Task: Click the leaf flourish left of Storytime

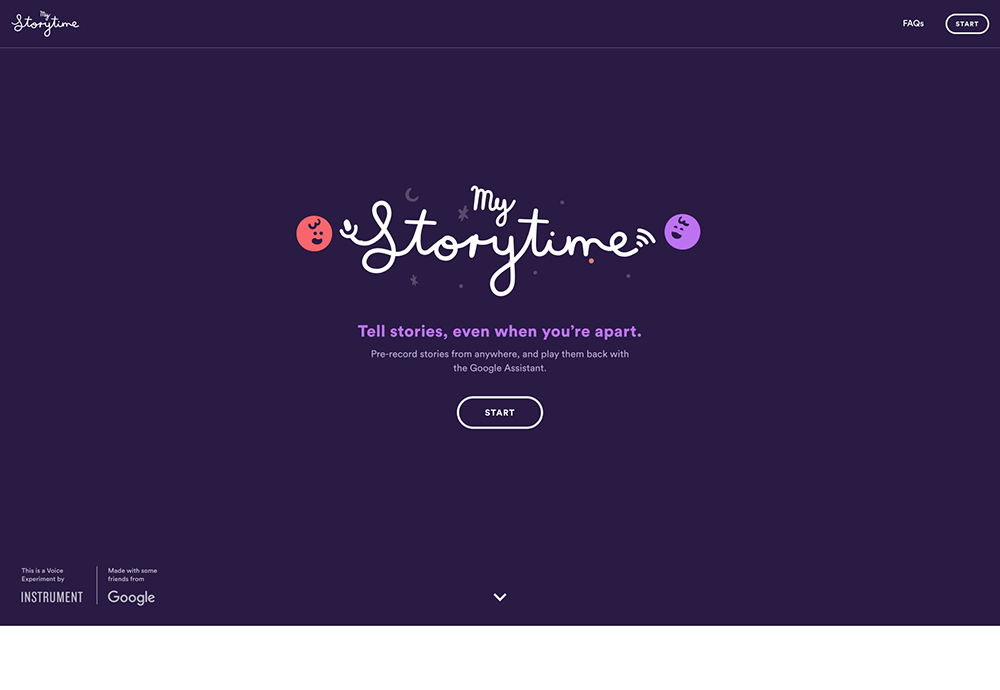Action: [348, 229]
